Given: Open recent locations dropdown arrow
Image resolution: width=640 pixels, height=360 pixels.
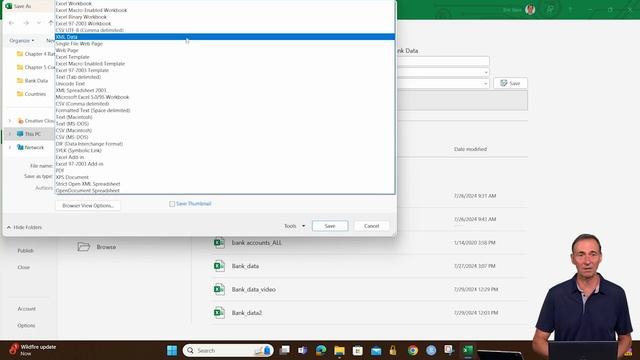Looking at the screenshot, I should coord(39,23).
